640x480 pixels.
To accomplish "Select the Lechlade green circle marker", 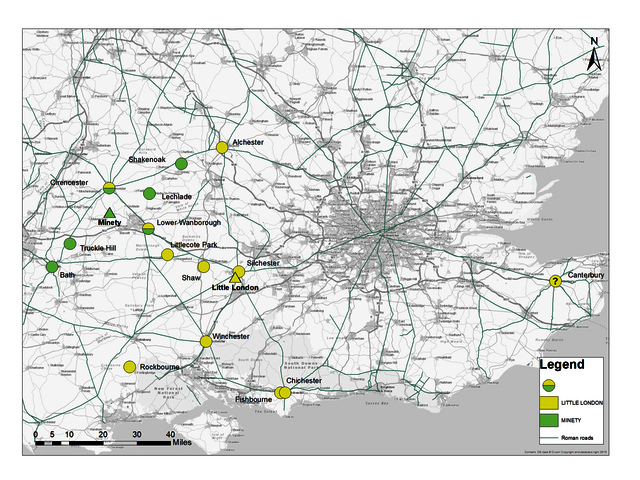I will [x=148, y=193].
